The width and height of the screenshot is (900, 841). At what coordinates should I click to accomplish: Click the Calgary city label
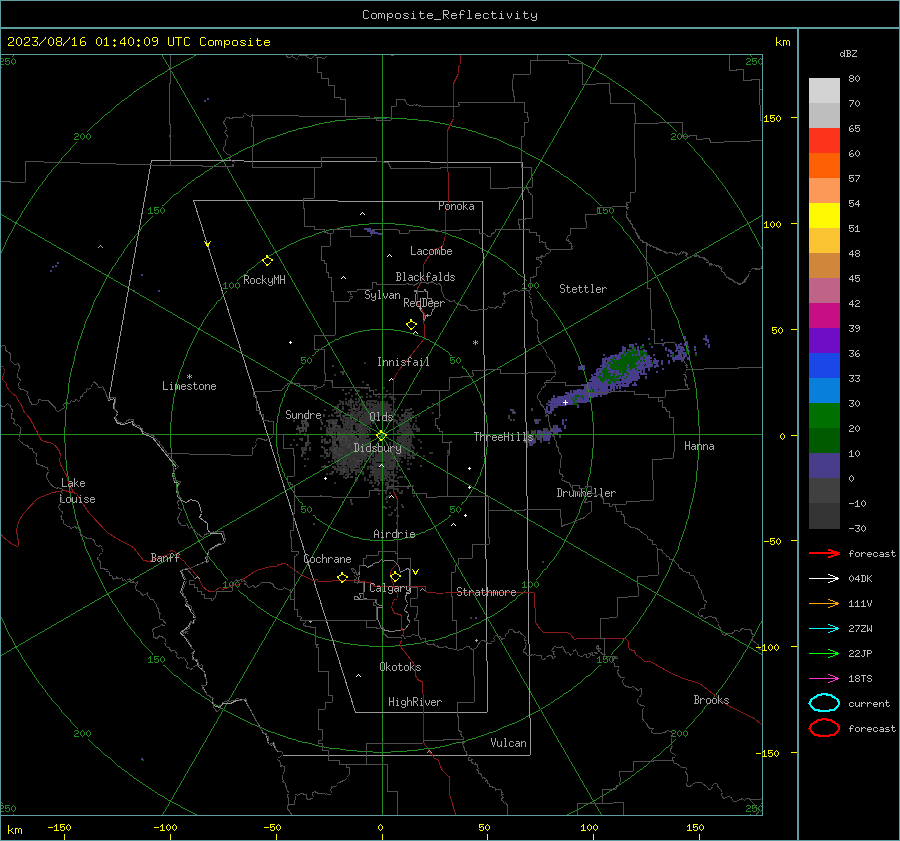(390, 588)
